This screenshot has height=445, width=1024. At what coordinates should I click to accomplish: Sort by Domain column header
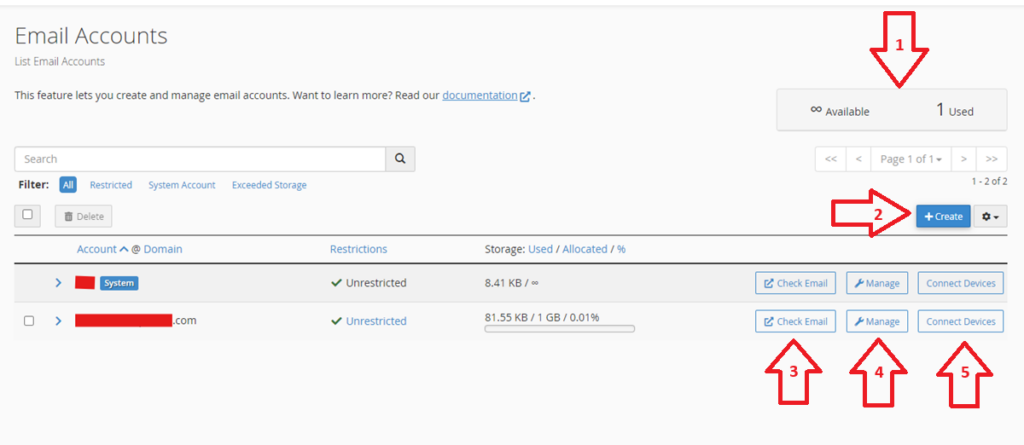pos(163,249)
